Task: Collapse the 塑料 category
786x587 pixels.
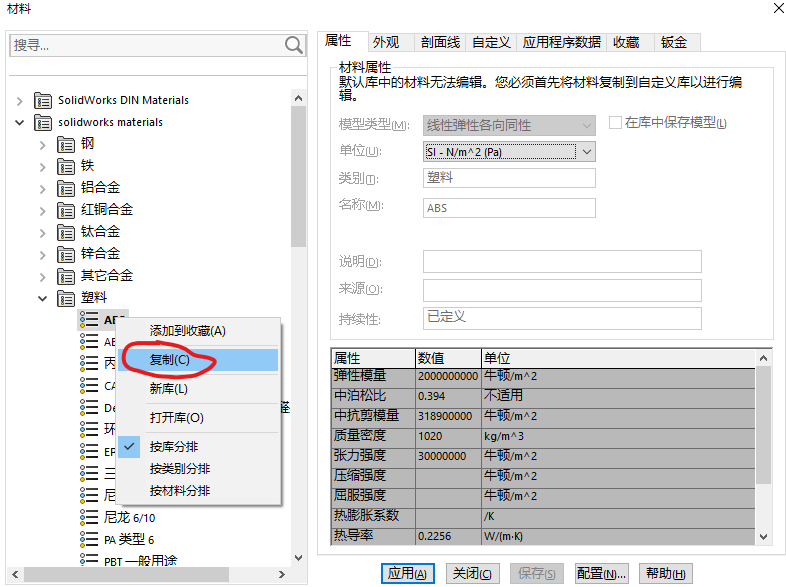Action: (43, 299)
